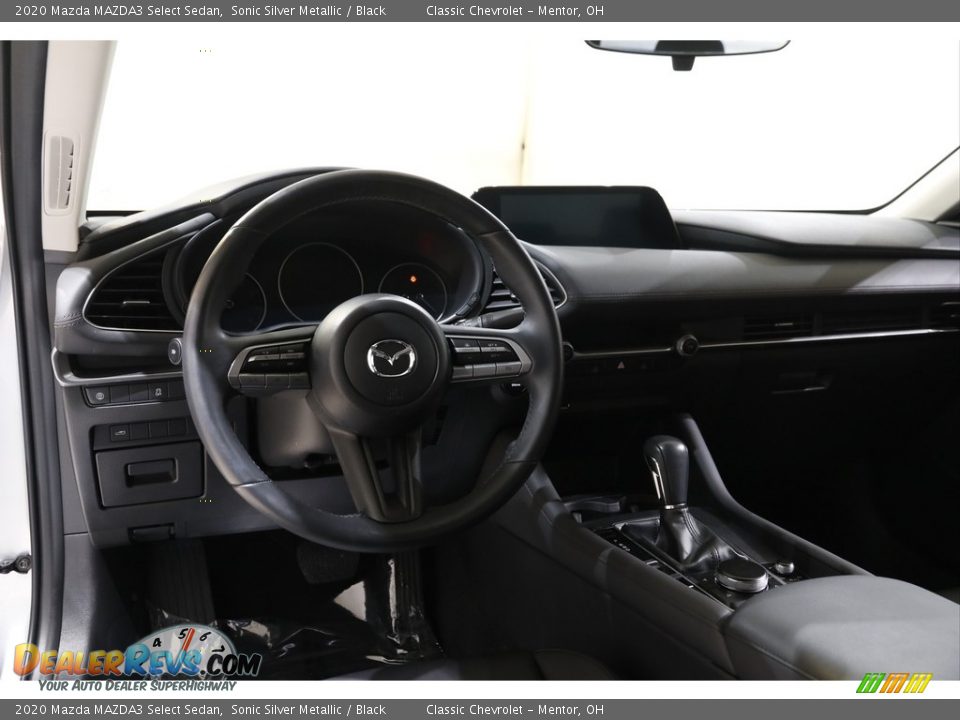Click the DealerRevs.com logo

(x=137, y=658)
